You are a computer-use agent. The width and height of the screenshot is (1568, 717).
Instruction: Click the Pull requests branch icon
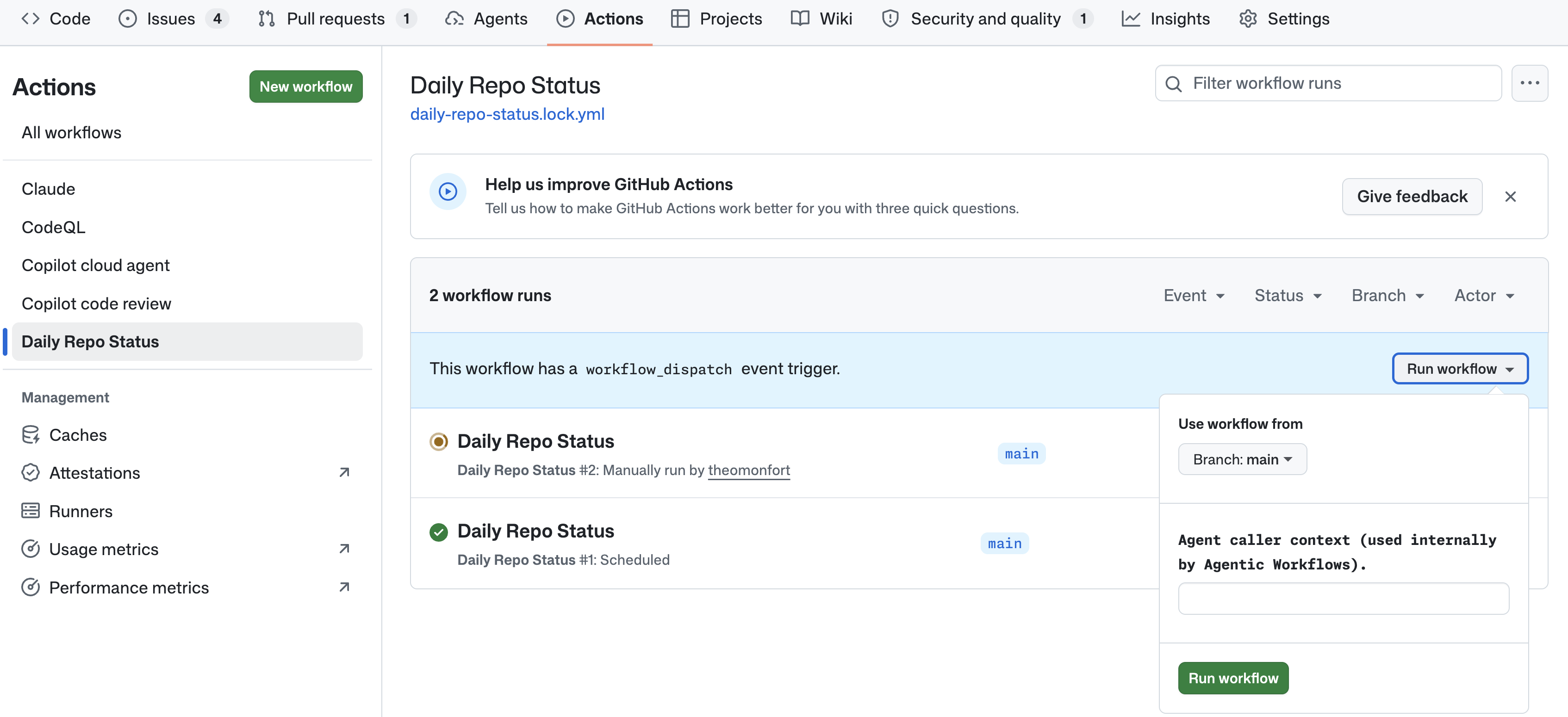(267, 19)
